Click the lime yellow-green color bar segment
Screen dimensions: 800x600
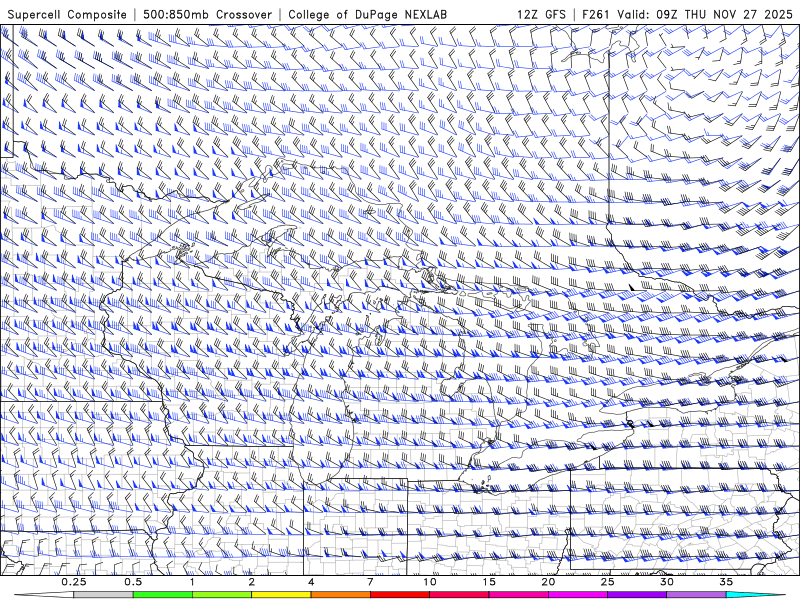(x=222, y=595)
